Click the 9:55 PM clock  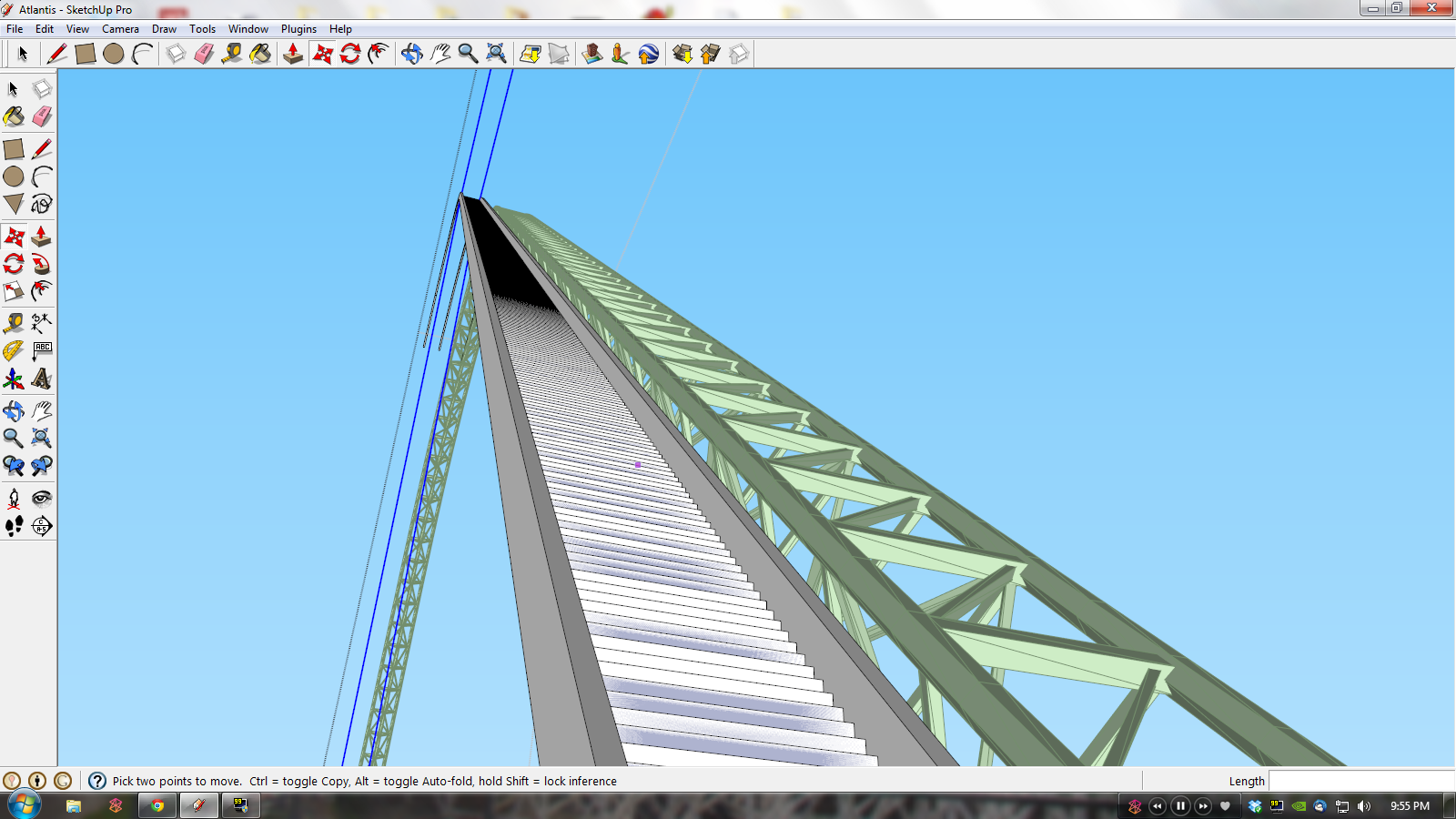(x=1410, y=805)
